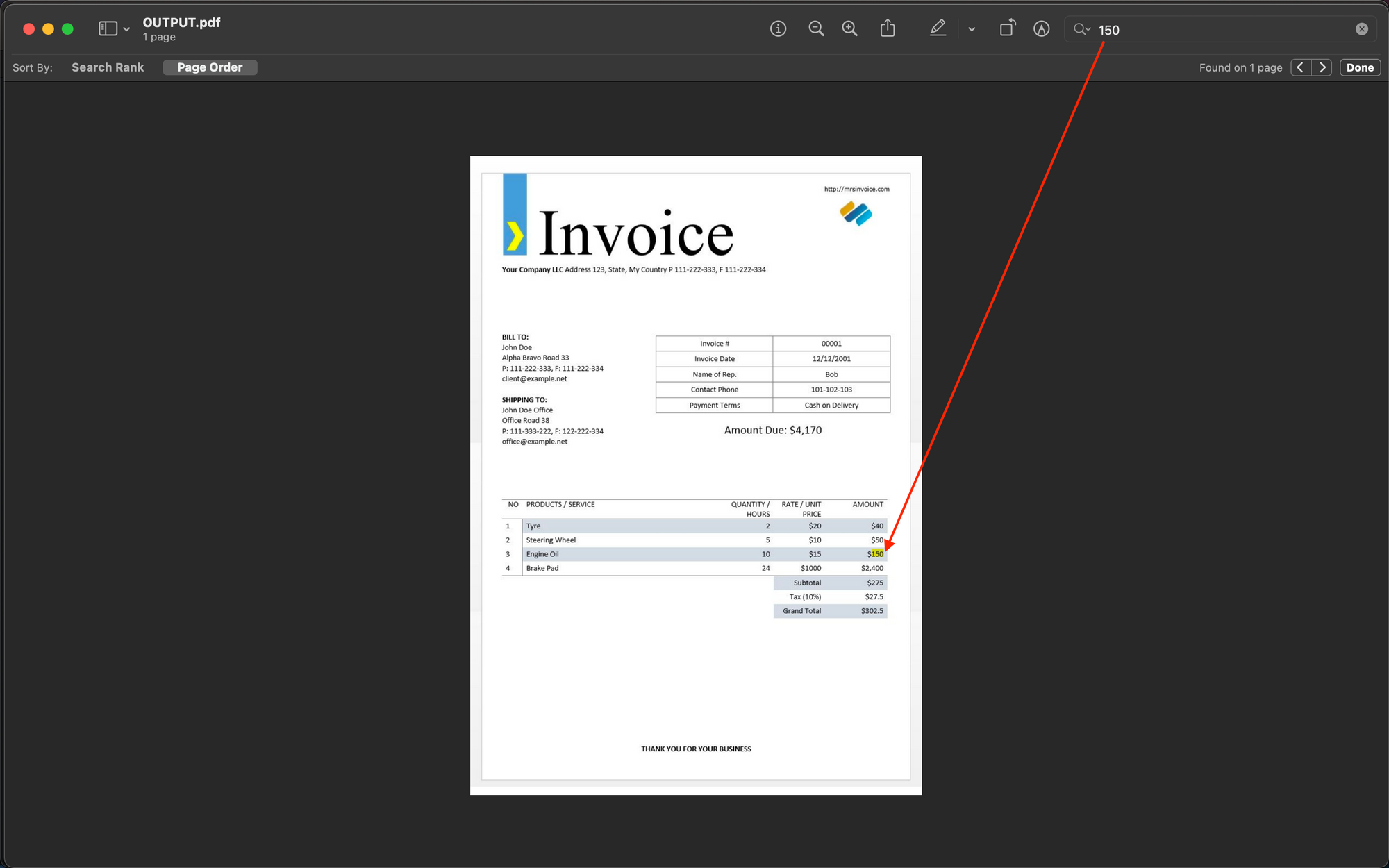Viewport: 1389px width, 868px height.
Task: Go to previous search result
Action: tap(1299, 67)
